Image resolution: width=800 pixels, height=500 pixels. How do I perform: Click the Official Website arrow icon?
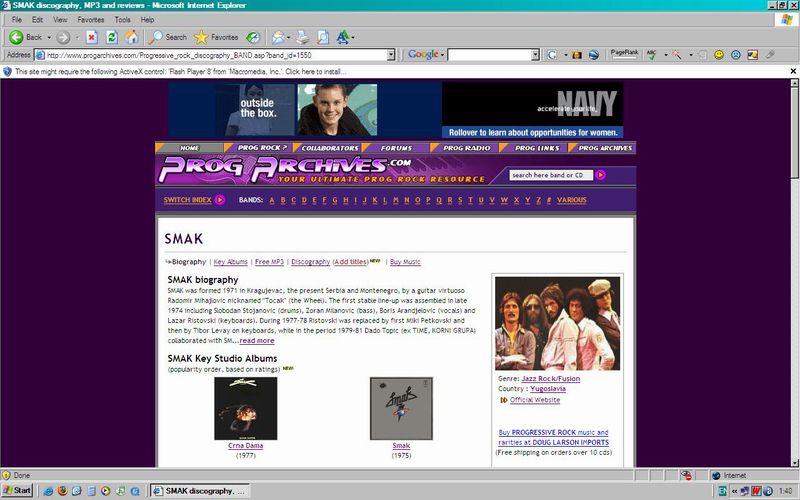point(504,400)
